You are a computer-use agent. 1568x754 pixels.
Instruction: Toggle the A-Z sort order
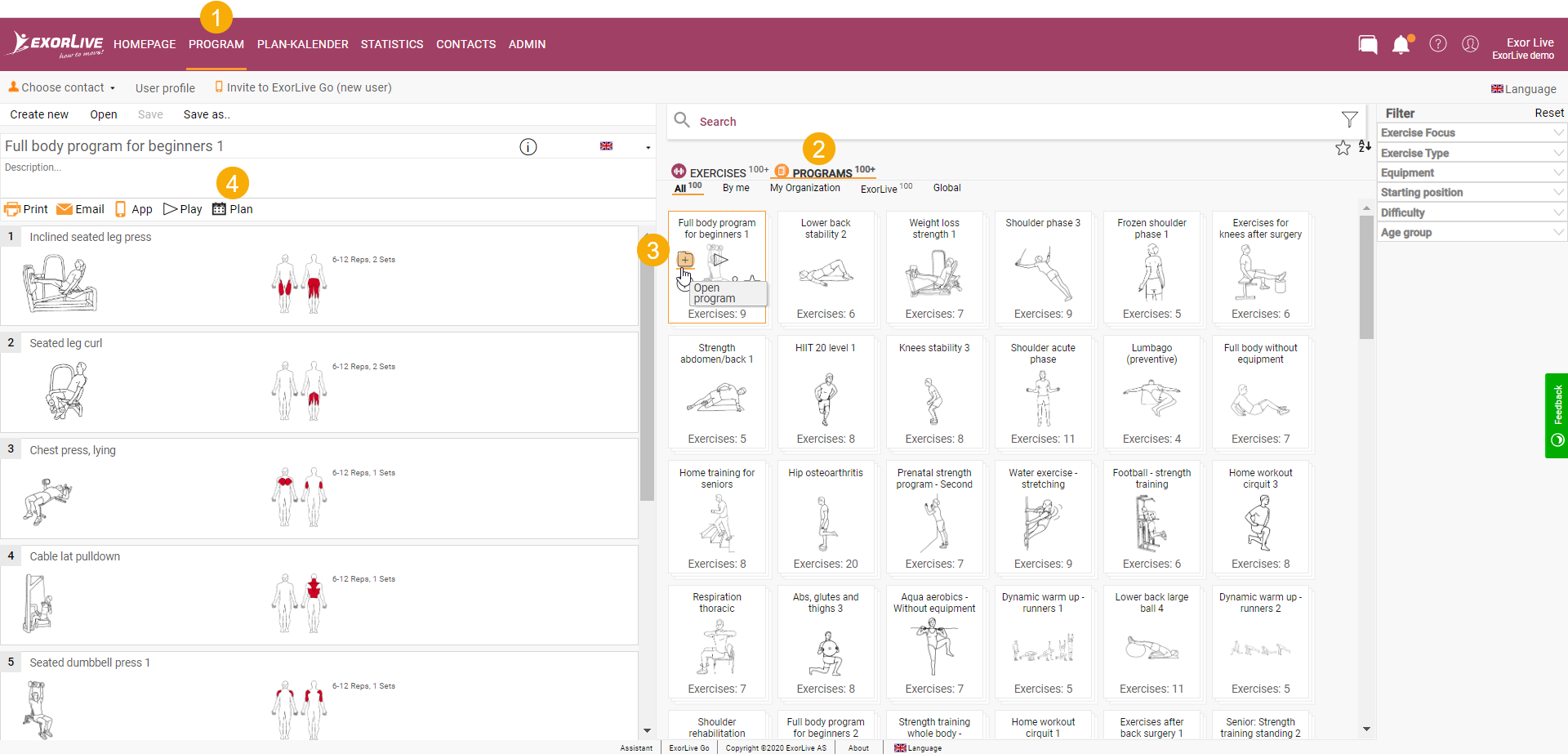pos(1365,147)
